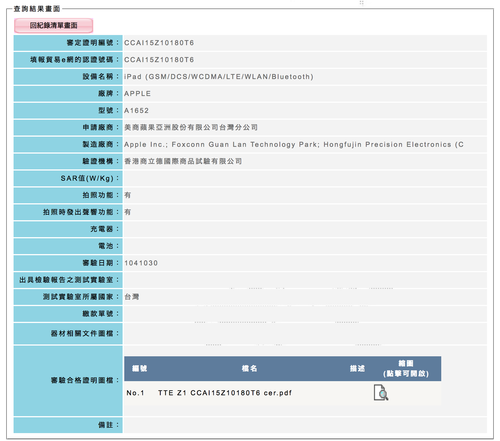Click the Apple Inc.; Foxconn manufacturer text

294,145
